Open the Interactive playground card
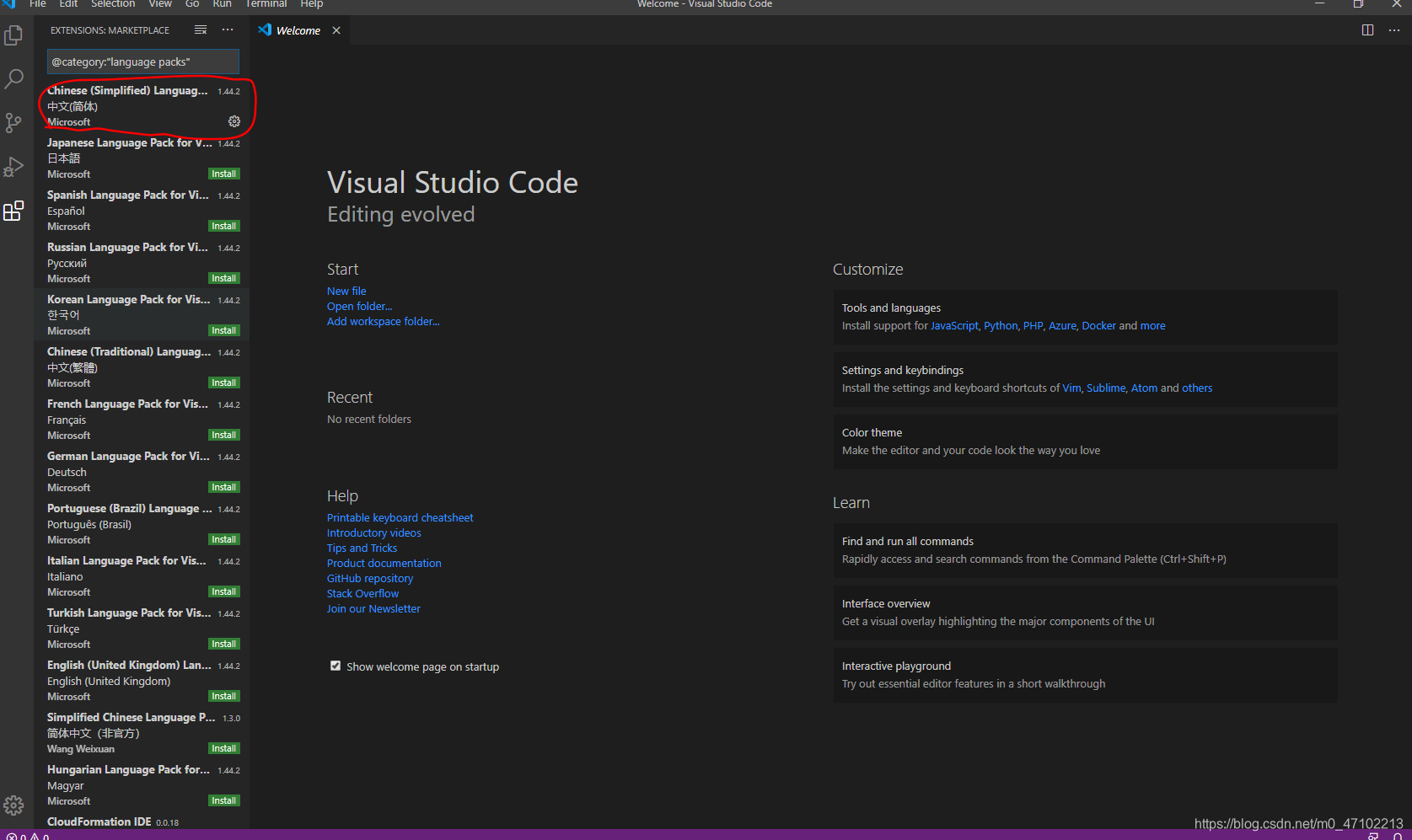This screenshot has width=1412, height=840. click(1085, 675)
